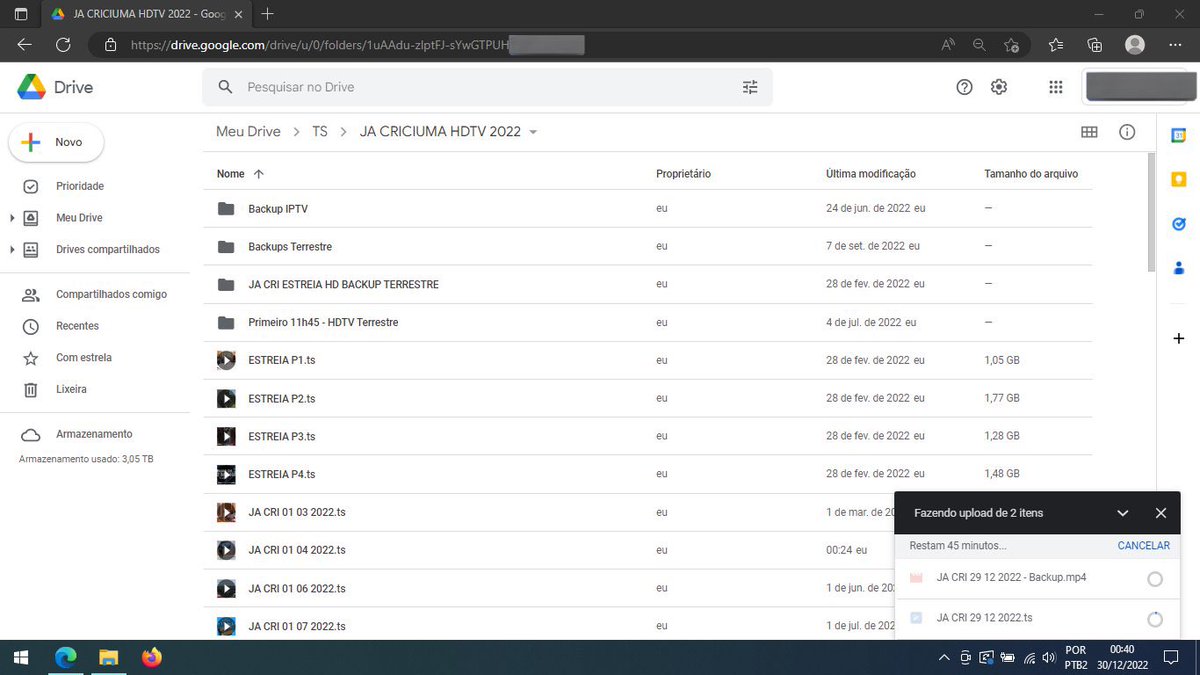Go to Meu Drive breadcrumb

click(248, 132)
